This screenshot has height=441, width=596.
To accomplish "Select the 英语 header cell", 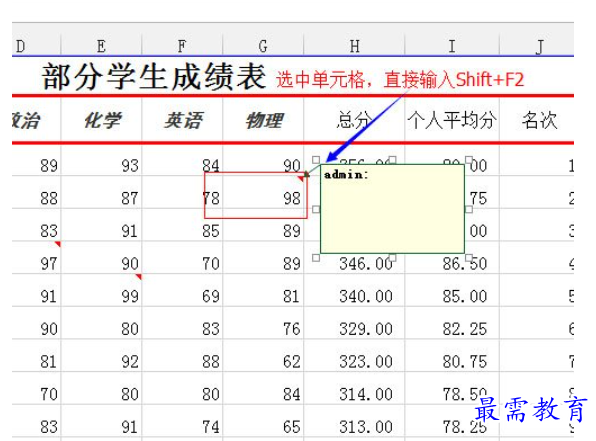I will [182, 120].
